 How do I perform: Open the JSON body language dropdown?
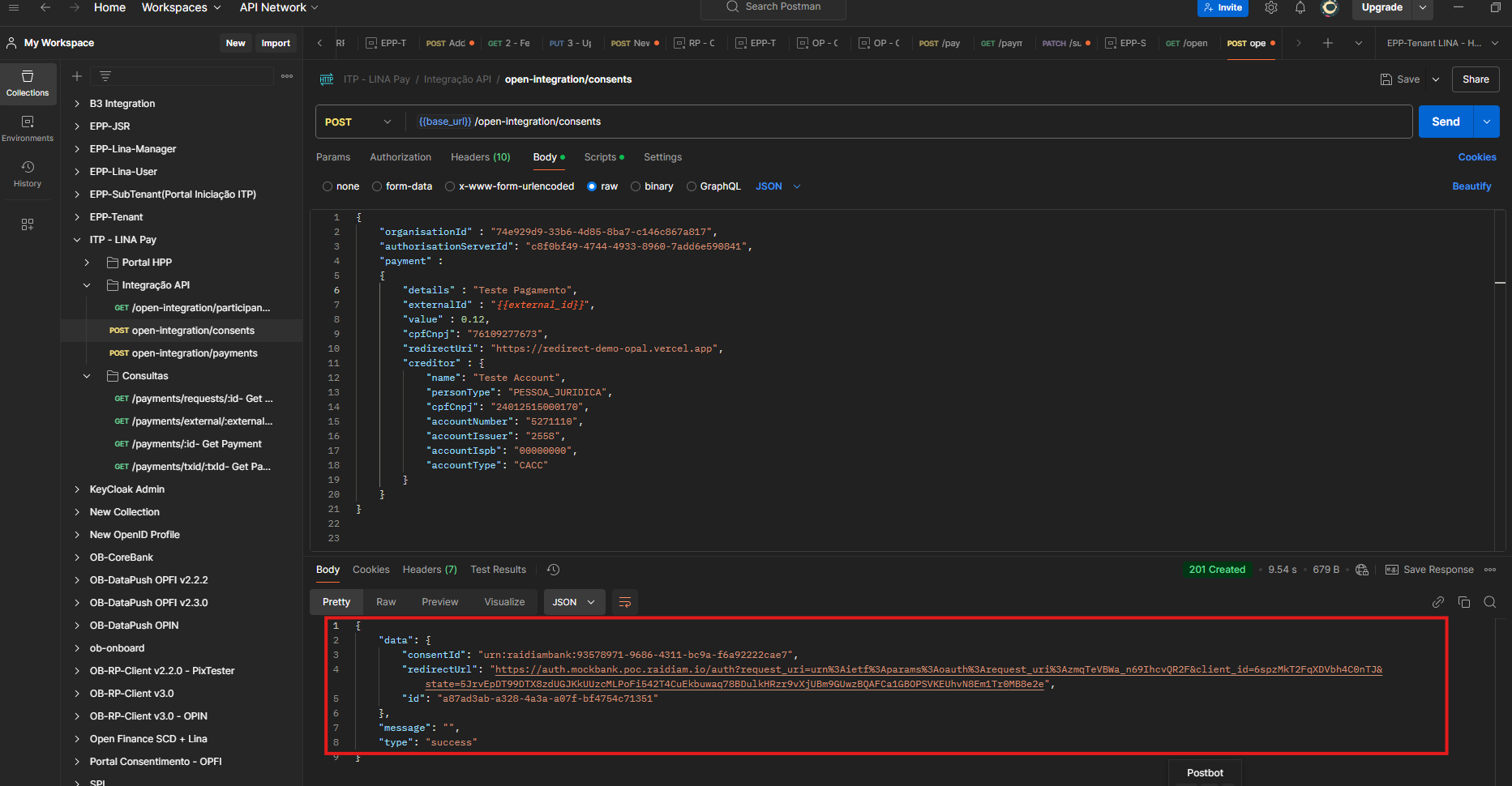pyautogui.click(x=778, y=186)
